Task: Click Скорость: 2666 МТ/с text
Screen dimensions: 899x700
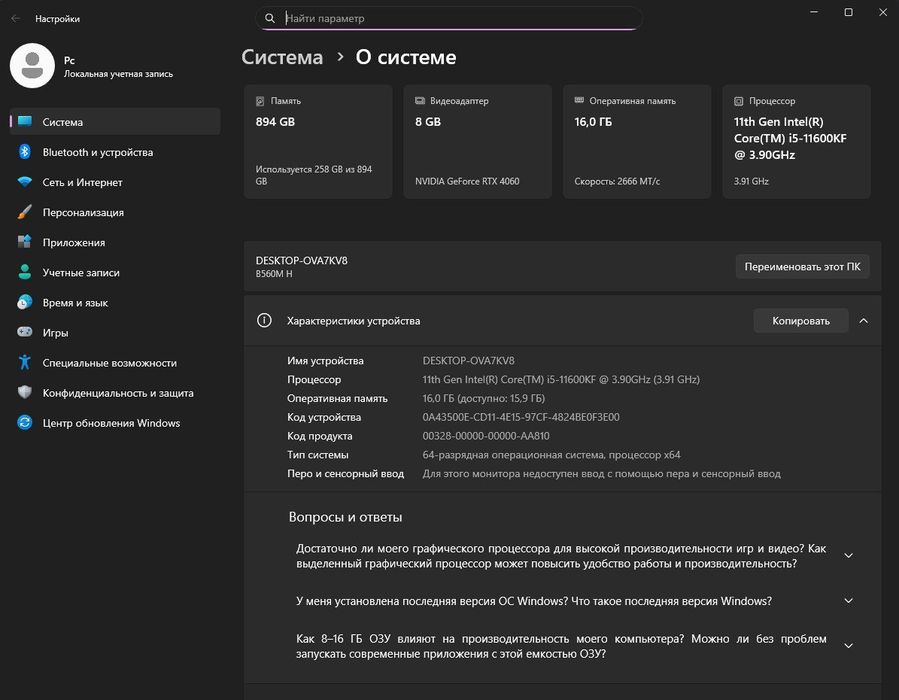Action: [x=617, y=181]
